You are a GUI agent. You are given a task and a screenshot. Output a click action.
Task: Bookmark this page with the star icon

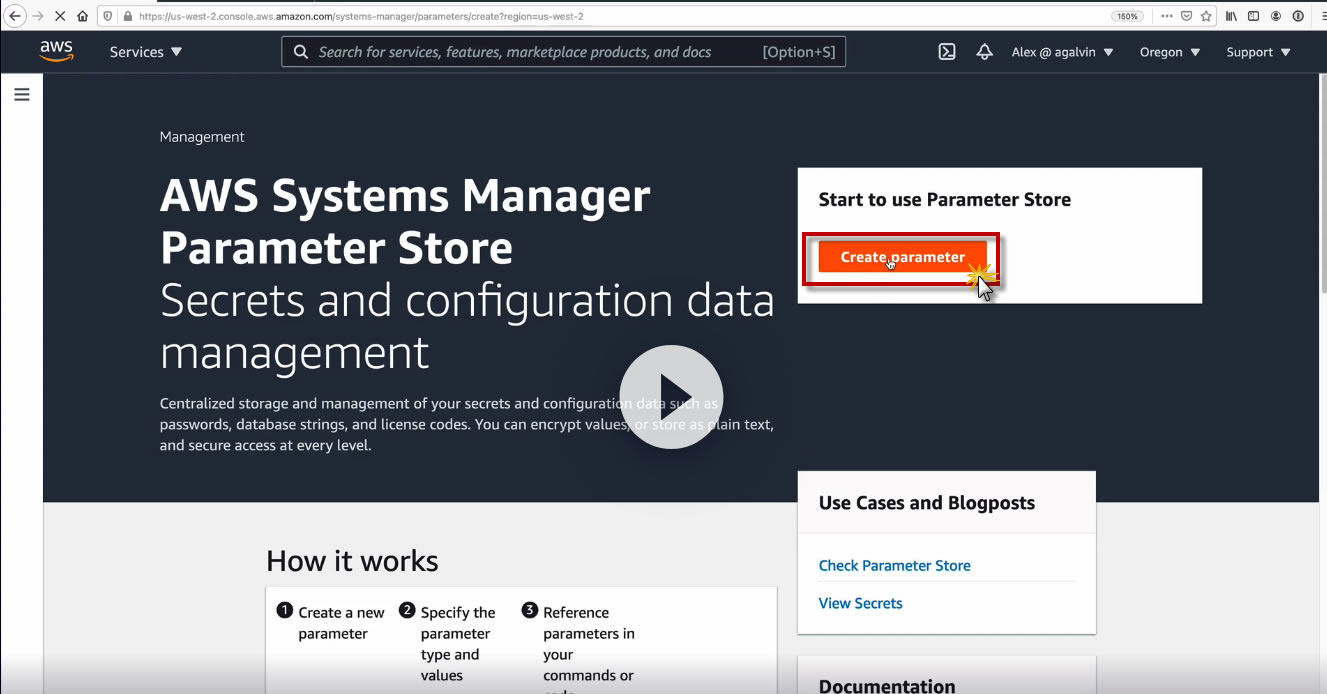click(1206, 16)
